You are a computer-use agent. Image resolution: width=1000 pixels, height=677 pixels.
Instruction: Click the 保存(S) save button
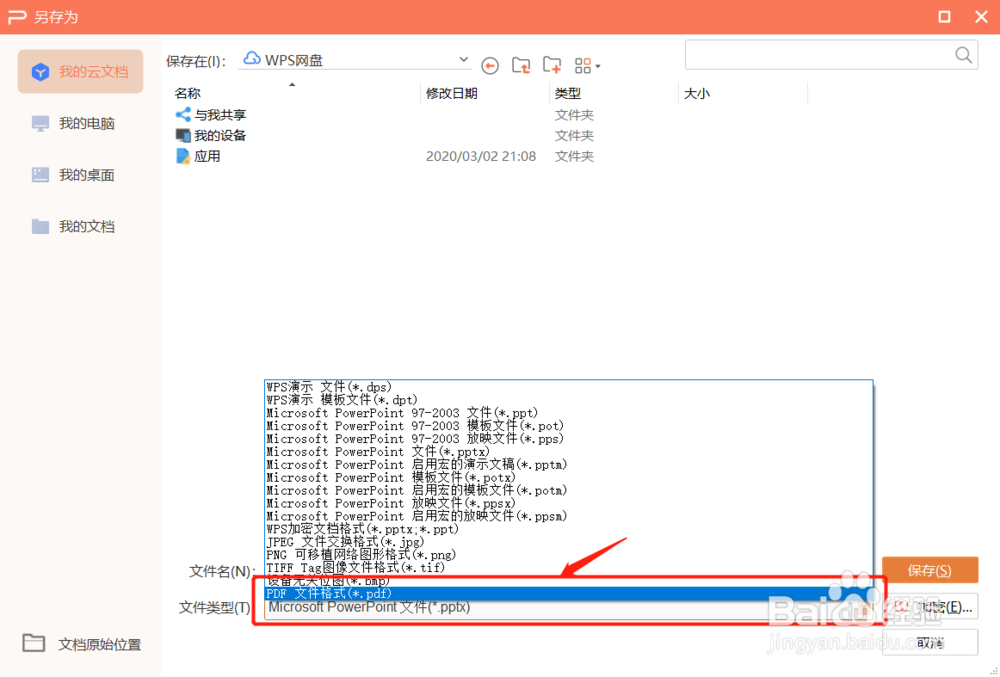click(x=930, y=570)
